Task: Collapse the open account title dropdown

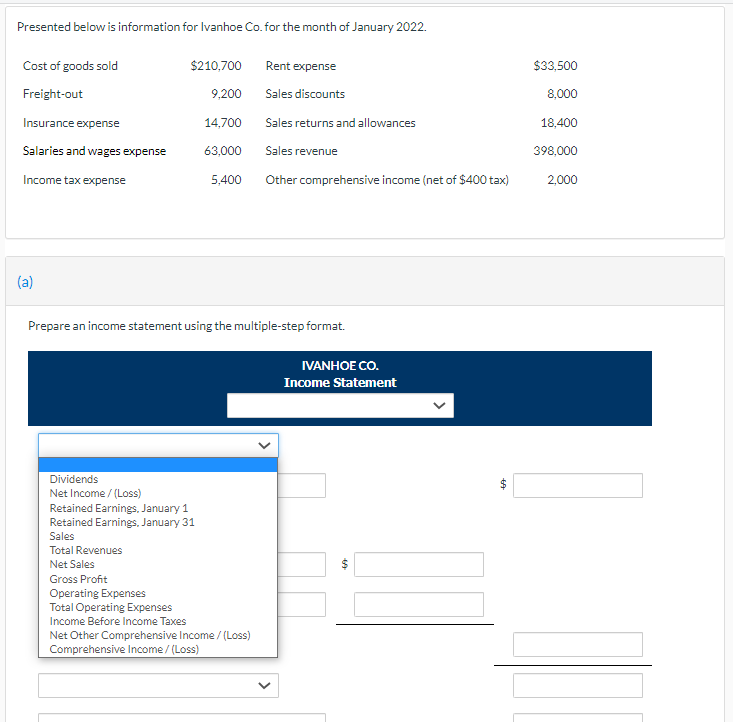Action: [x=158, y=445]
